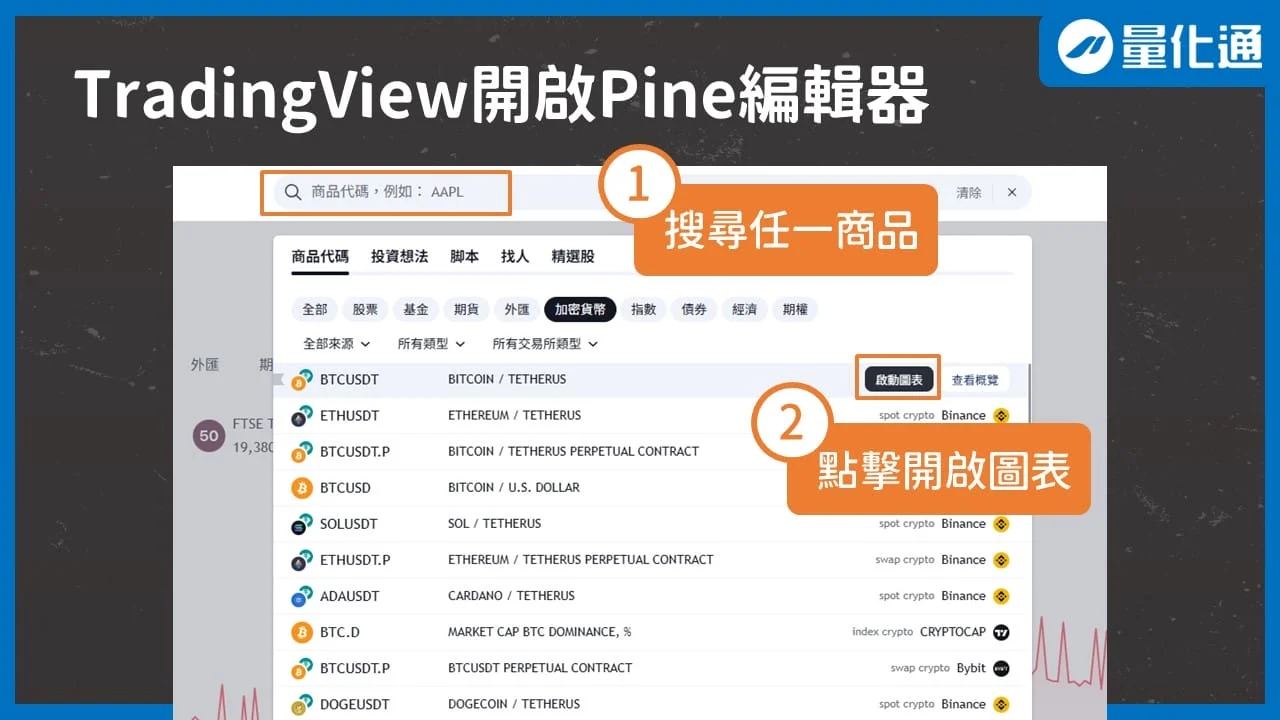The image size is (1280, 720).
Task: Click the Bybit exchange logo icon
Action: click(1001, 668)
